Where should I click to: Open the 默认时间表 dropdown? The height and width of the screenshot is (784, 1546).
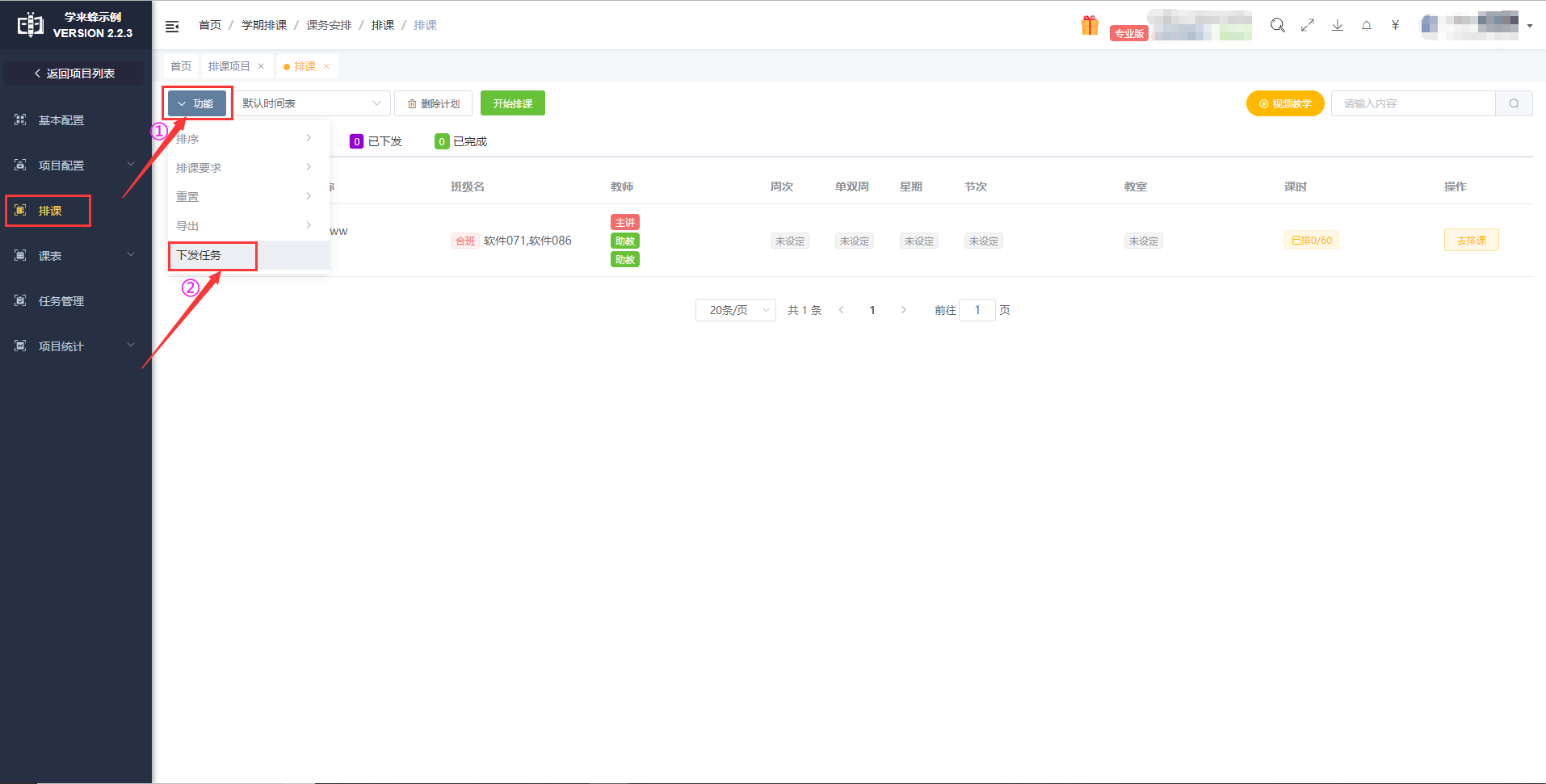pos(311,103)
